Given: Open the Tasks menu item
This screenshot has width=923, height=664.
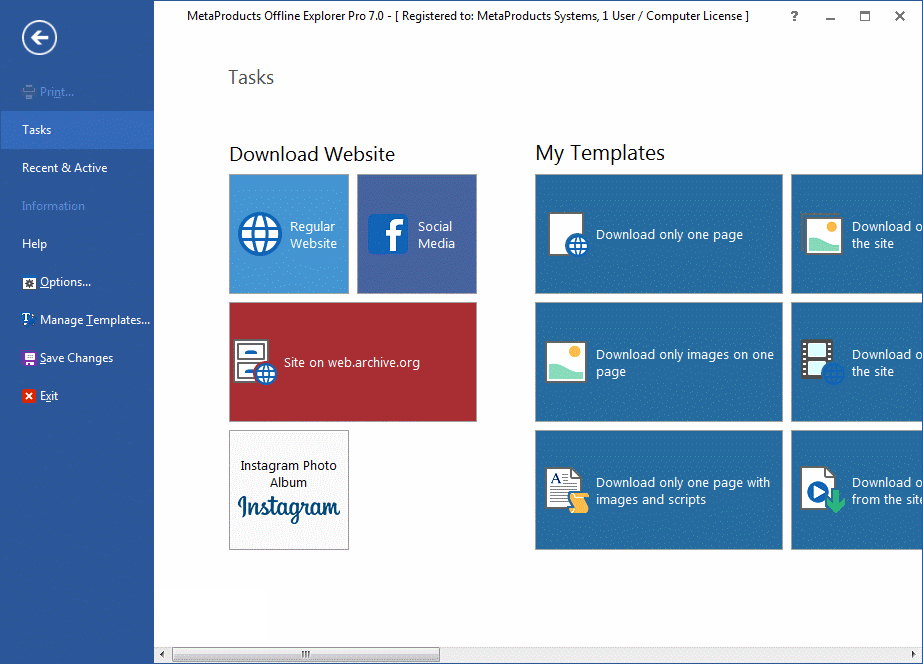Looking at the screenshot, I should click(37, 130).
